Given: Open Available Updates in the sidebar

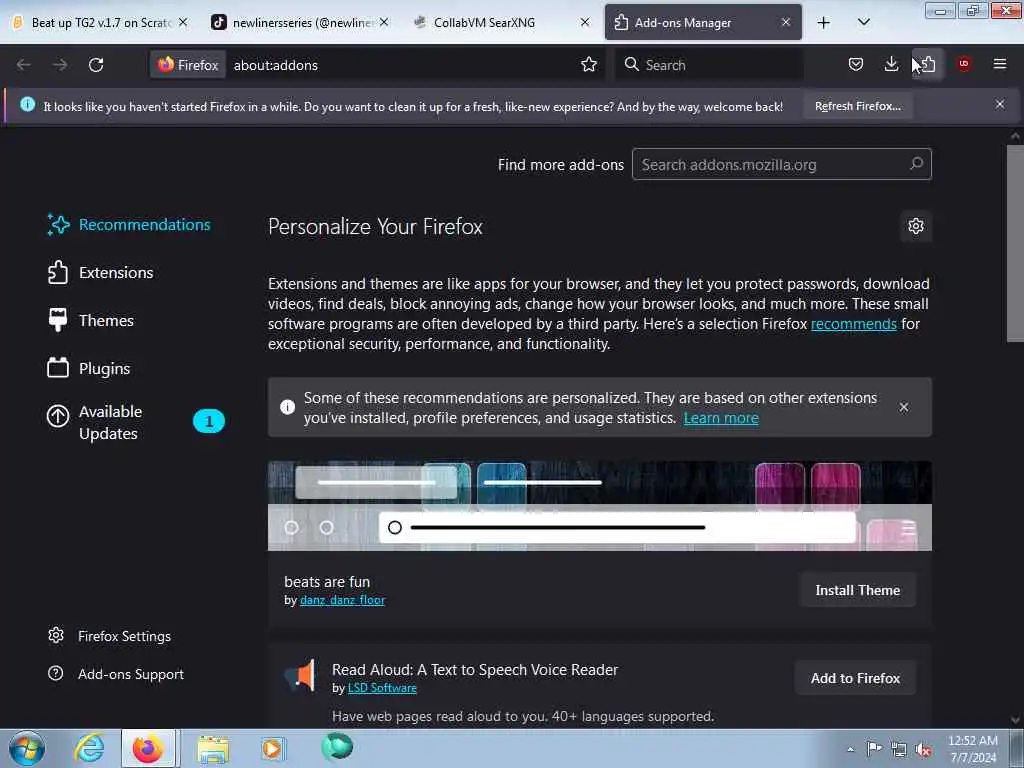Looking at the screenshot, I should (x=135, y=422).
